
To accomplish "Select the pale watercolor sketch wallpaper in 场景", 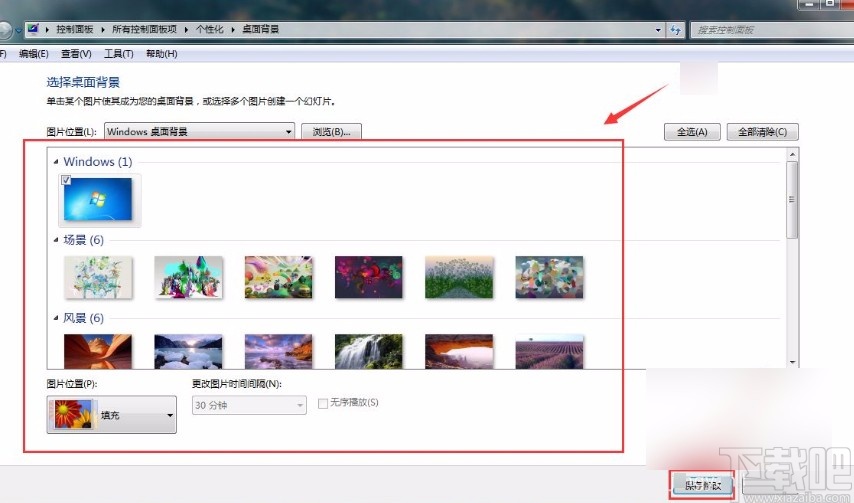I will [x=98, y=277].
